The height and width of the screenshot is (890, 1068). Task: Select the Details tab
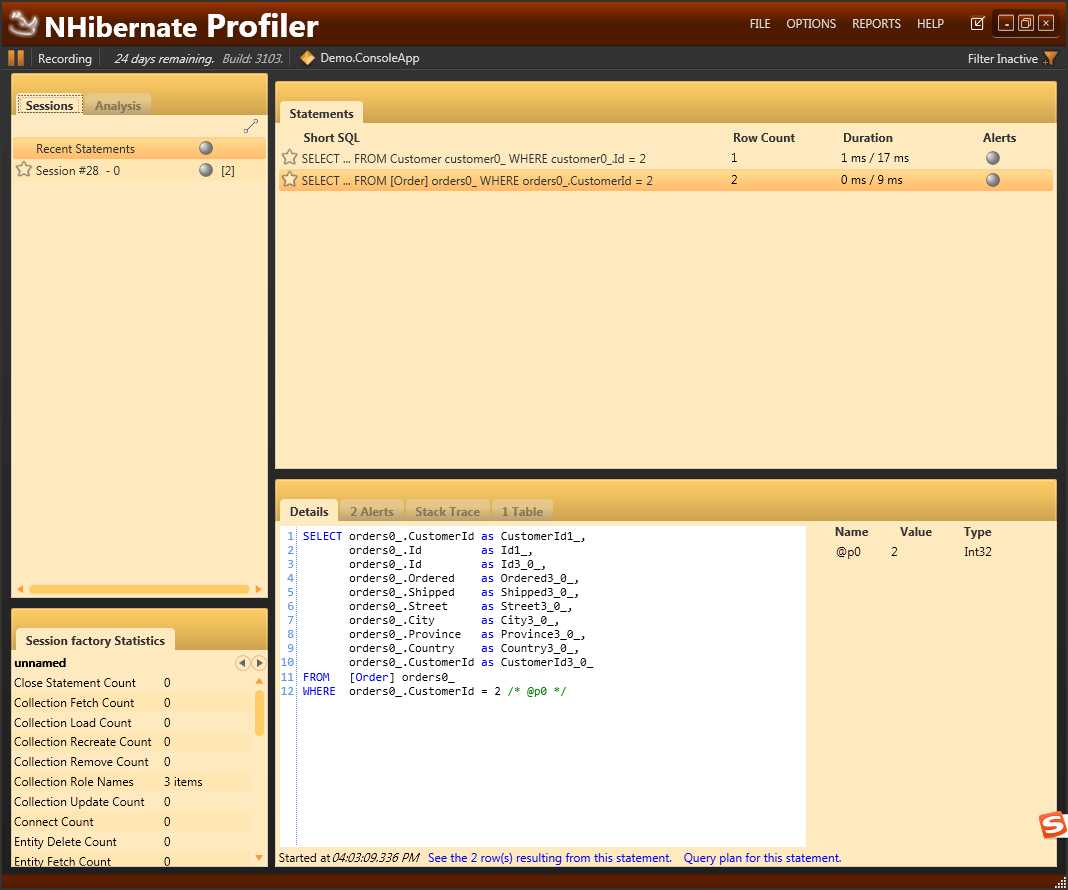309,511
